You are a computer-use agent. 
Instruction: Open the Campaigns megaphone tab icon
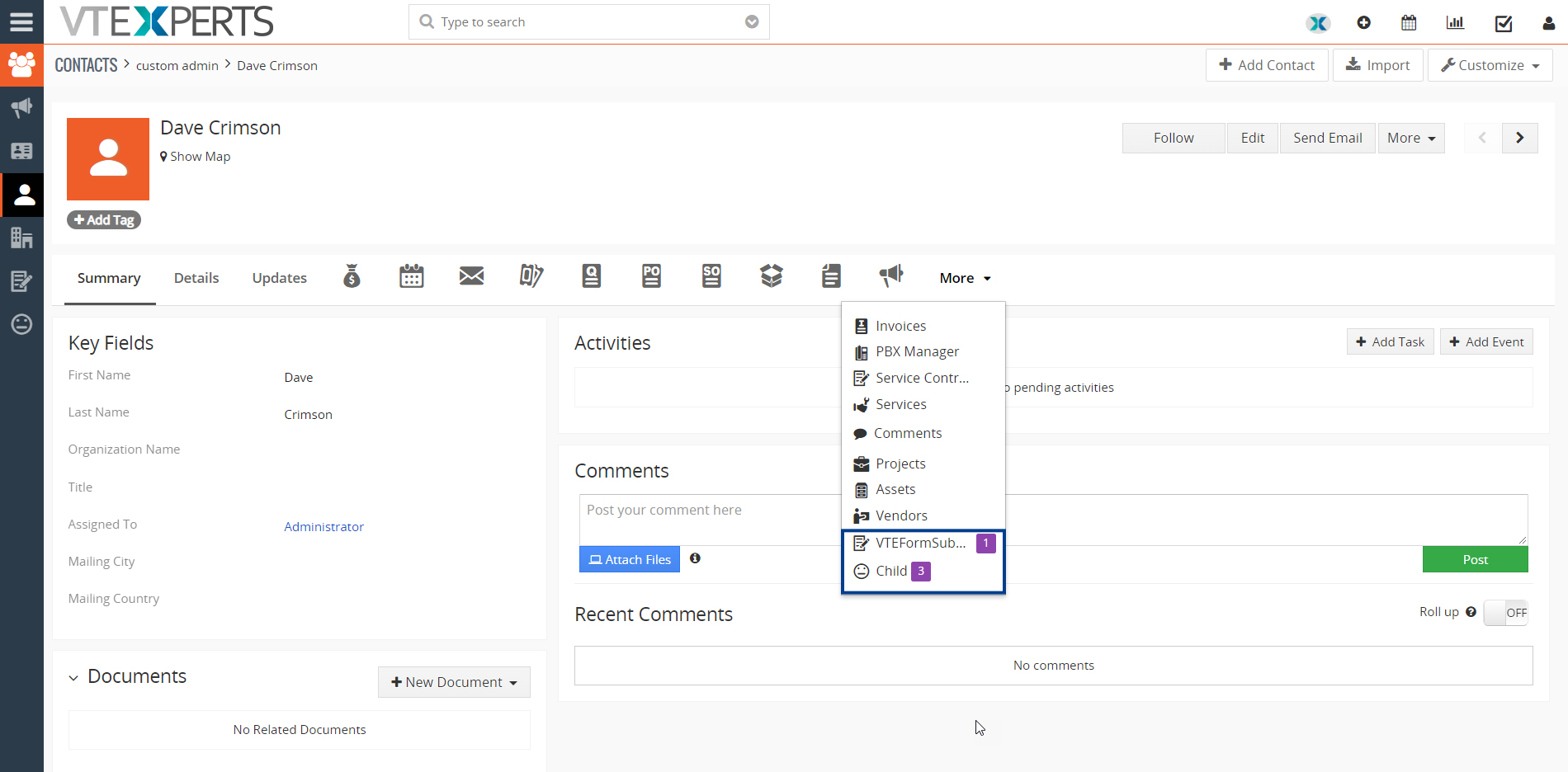(x=891, y=276)
